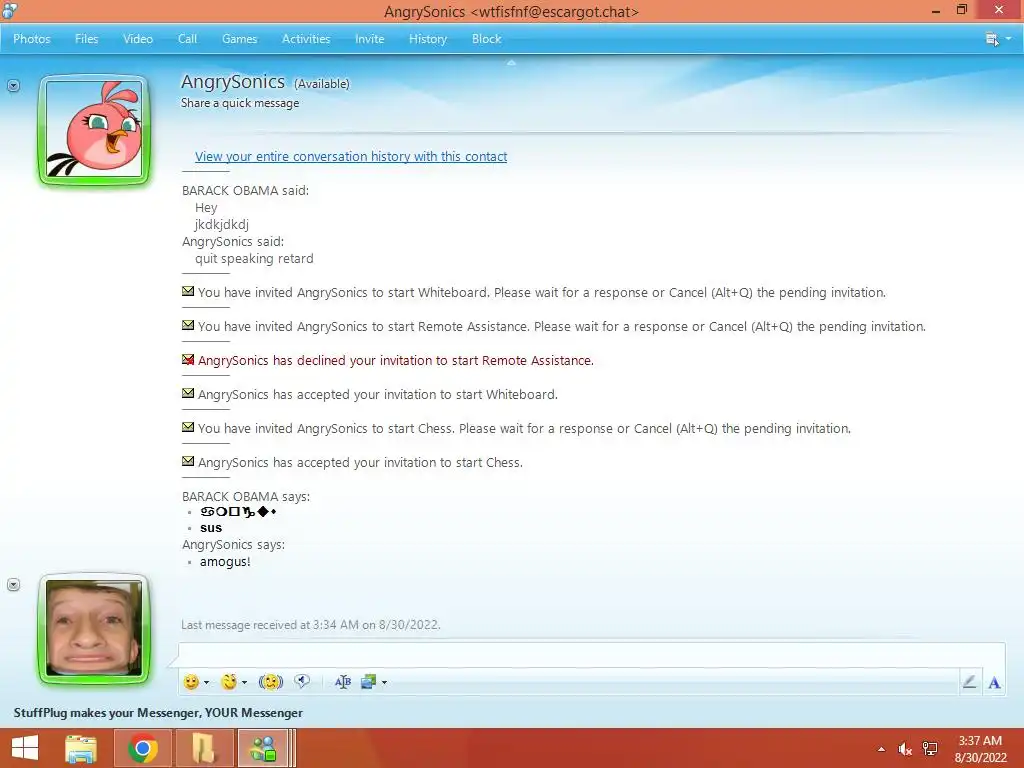Open the Activities menu
Screen dimensions: 1024x768
[306, 39]
